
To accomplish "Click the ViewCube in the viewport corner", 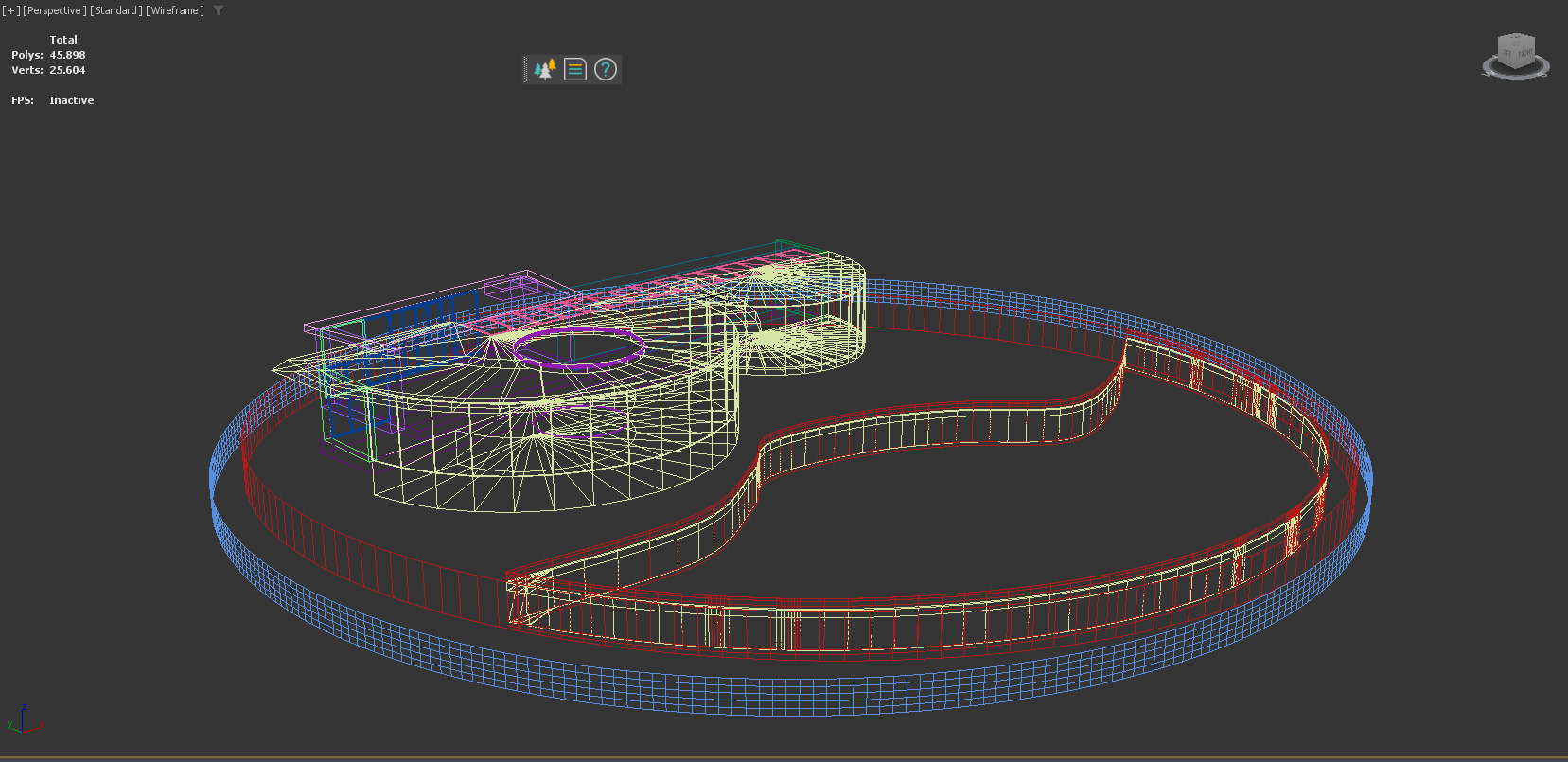I will pyautogui.click(x=1516, y=56).
